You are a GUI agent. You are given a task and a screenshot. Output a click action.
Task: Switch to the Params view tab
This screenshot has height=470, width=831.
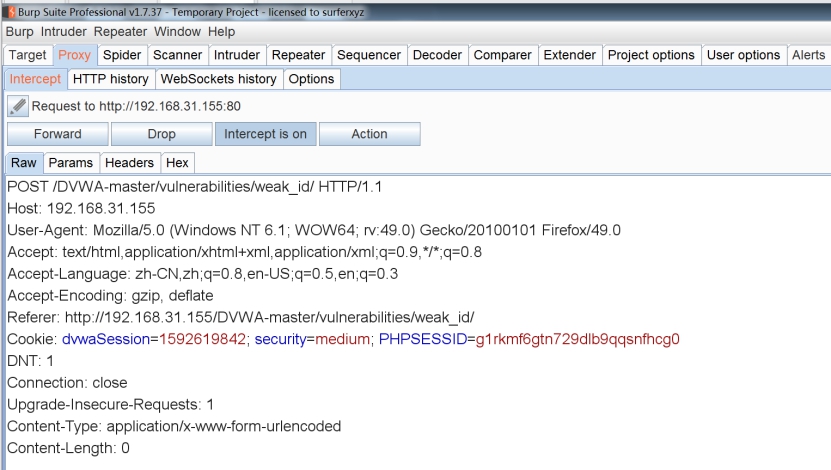point(70,163)
